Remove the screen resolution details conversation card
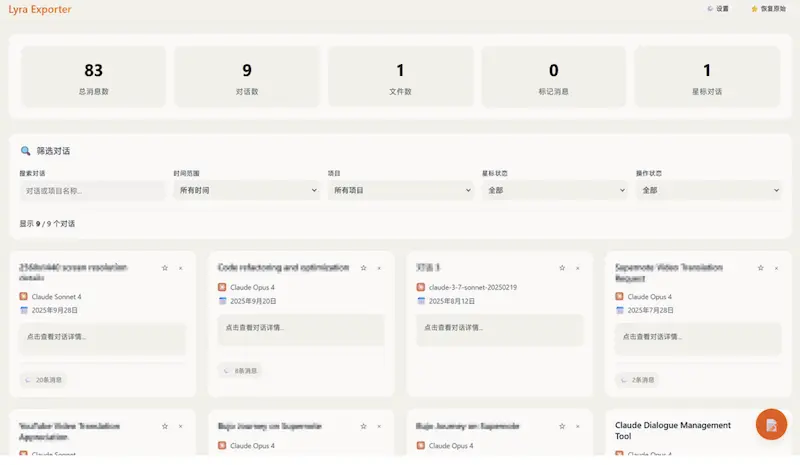The width and height of the screenshot is (800, 465). point(180,268)
